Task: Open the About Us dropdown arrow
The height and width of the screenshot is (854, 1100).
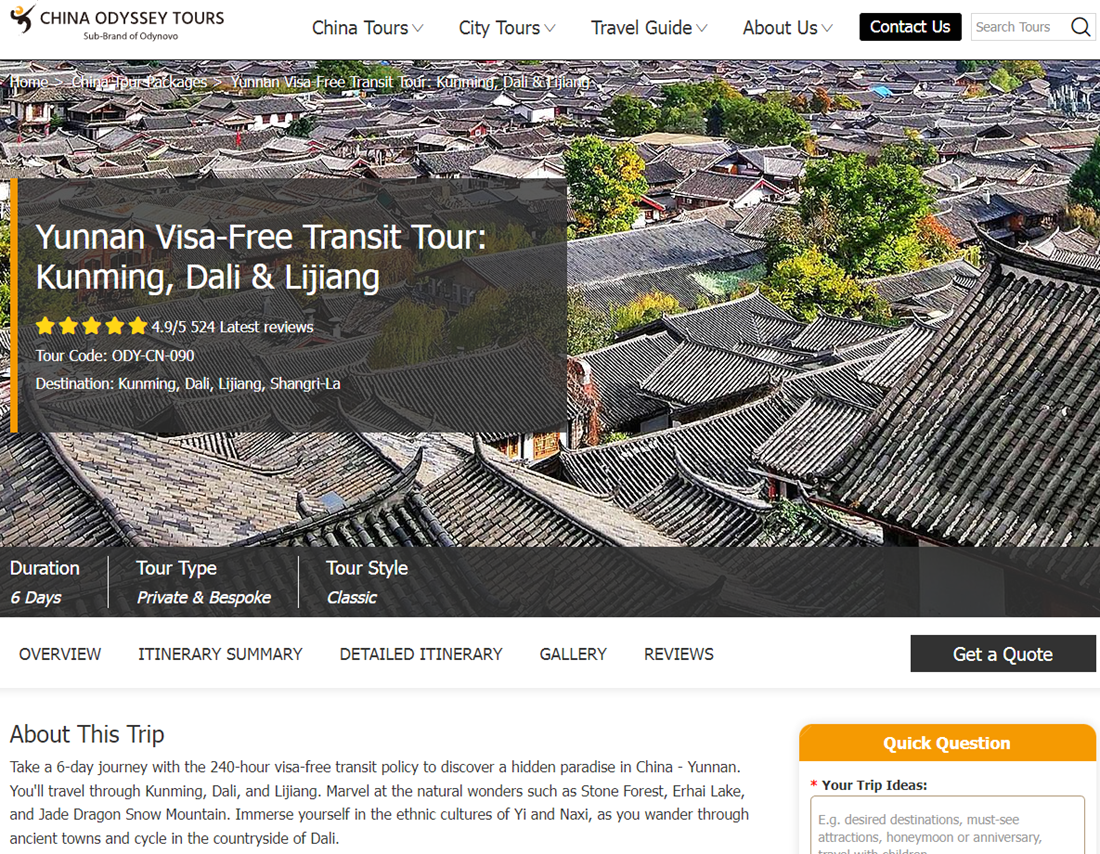Action: click(x=827, y=28)
